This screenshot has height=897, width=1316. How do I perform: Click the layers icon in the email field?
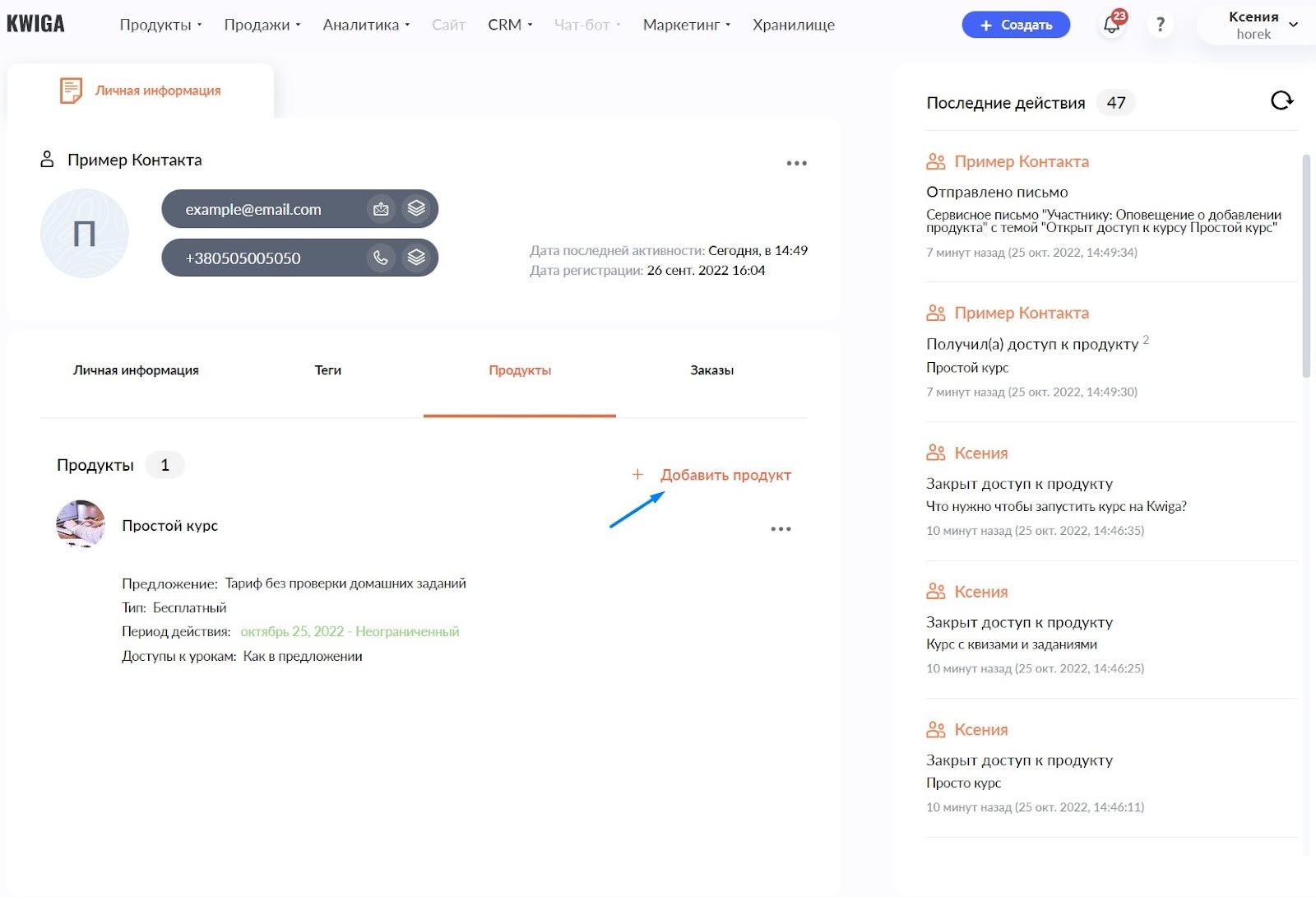pyautogui.click(x=416, y=209)
